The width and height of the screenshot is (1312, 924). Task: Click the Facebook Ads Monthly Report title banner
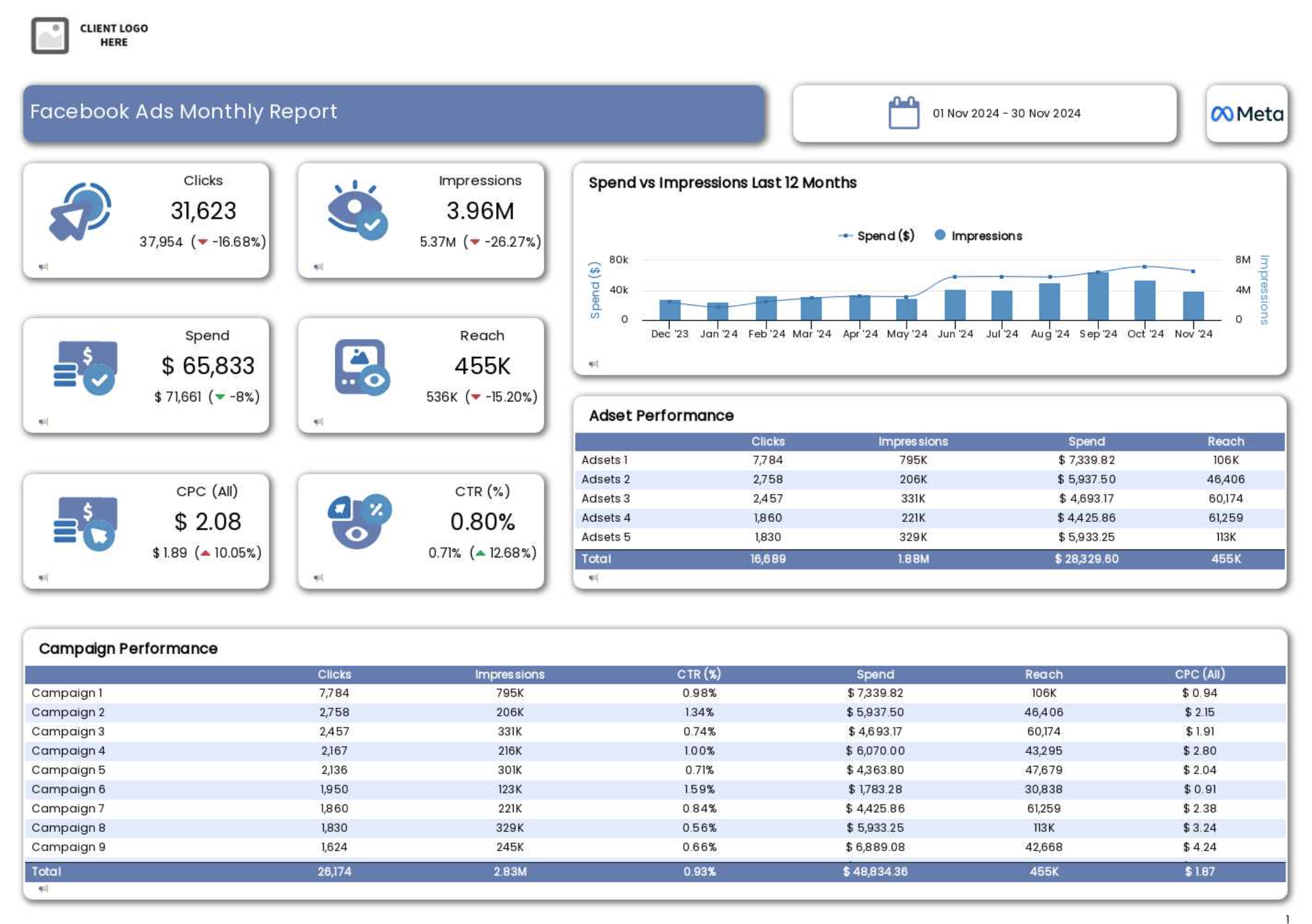coord(394,113)
